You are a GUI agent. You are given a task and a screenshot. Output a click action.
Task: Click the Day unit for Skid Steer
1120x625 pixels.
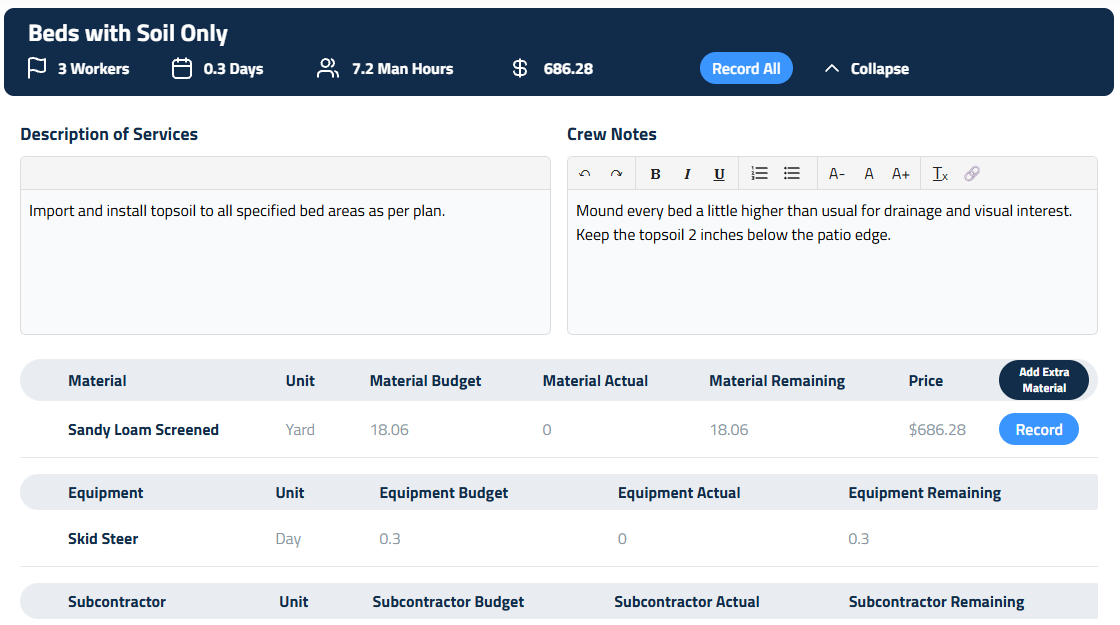[288, 539]
